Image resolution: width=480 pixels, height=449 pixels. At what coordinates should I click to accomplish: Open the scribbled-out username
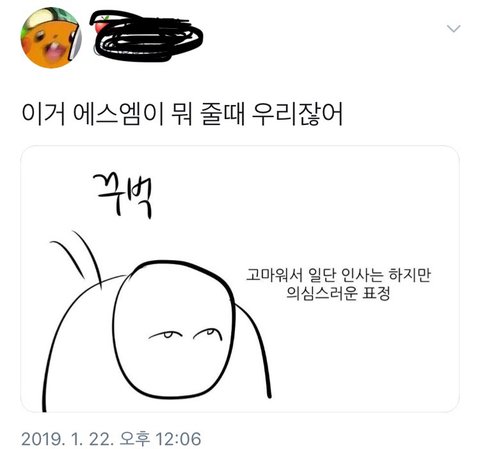(147, 36)
